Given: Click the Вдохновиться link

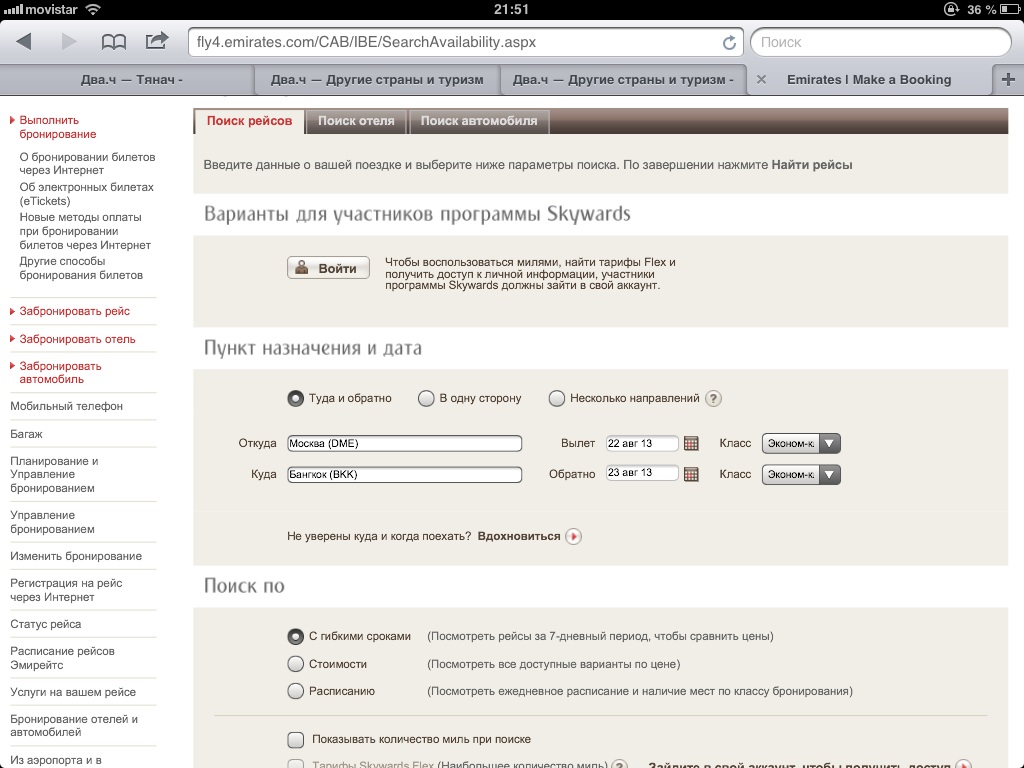Looking at the screenshot, I should pyautogui.click(x=519, y=536).
